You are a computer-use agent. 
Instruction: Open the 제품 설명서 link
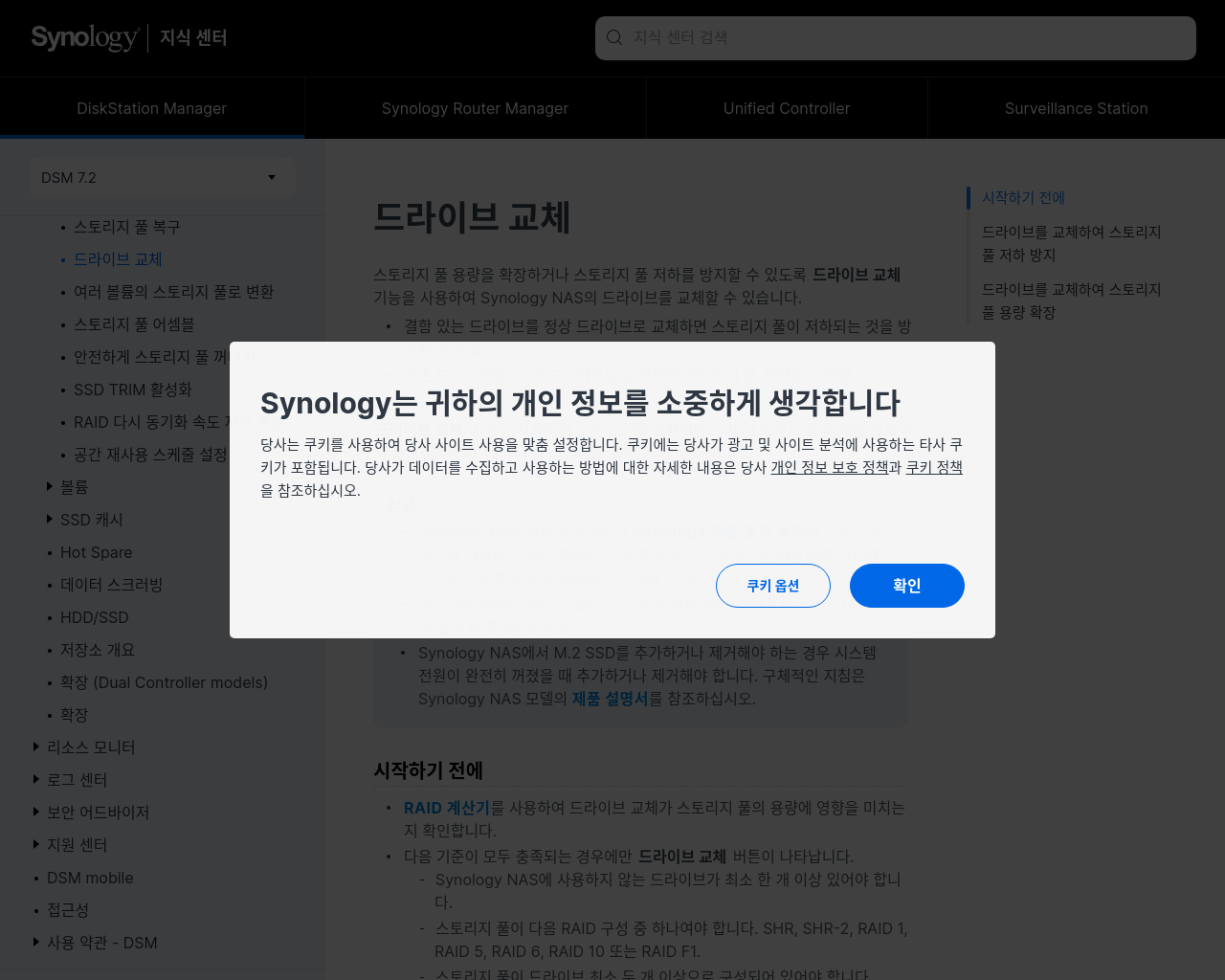610,699
